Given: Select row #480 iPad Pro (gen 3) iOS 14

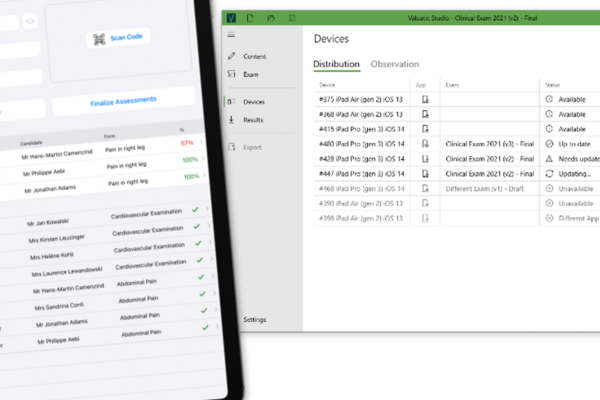Looking at the screenshot, I should 457,144.
